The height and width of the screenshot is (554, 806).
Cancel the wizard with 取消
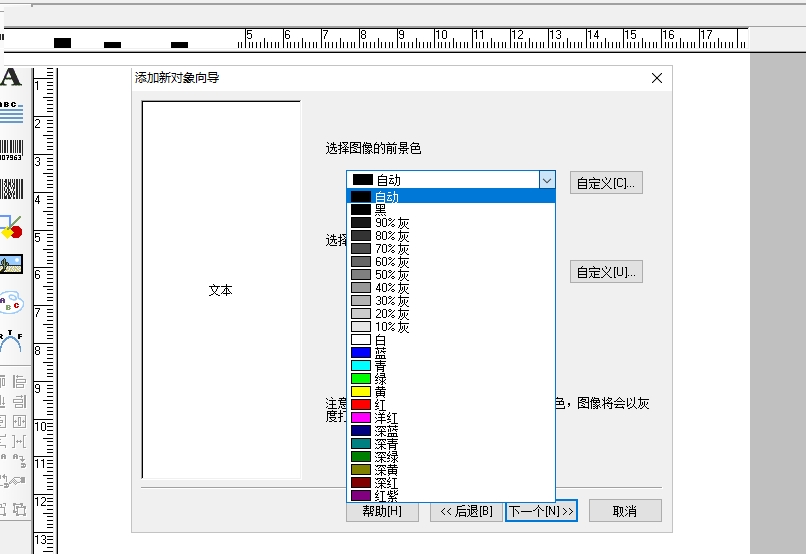[625, 511]
